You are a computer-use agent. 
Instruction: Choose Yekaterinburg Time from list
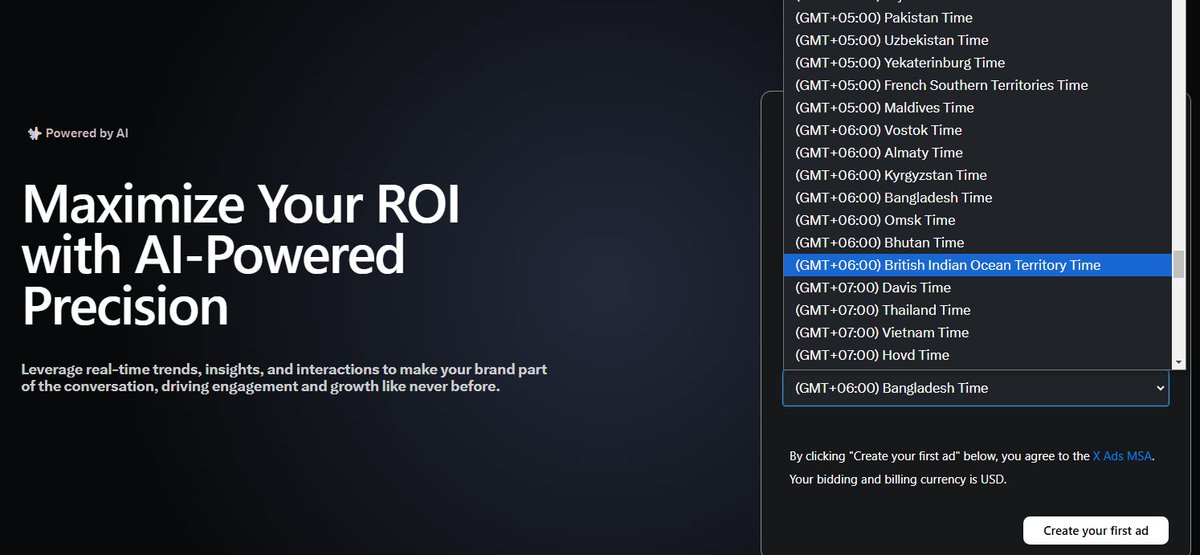[x=977, y=63]
